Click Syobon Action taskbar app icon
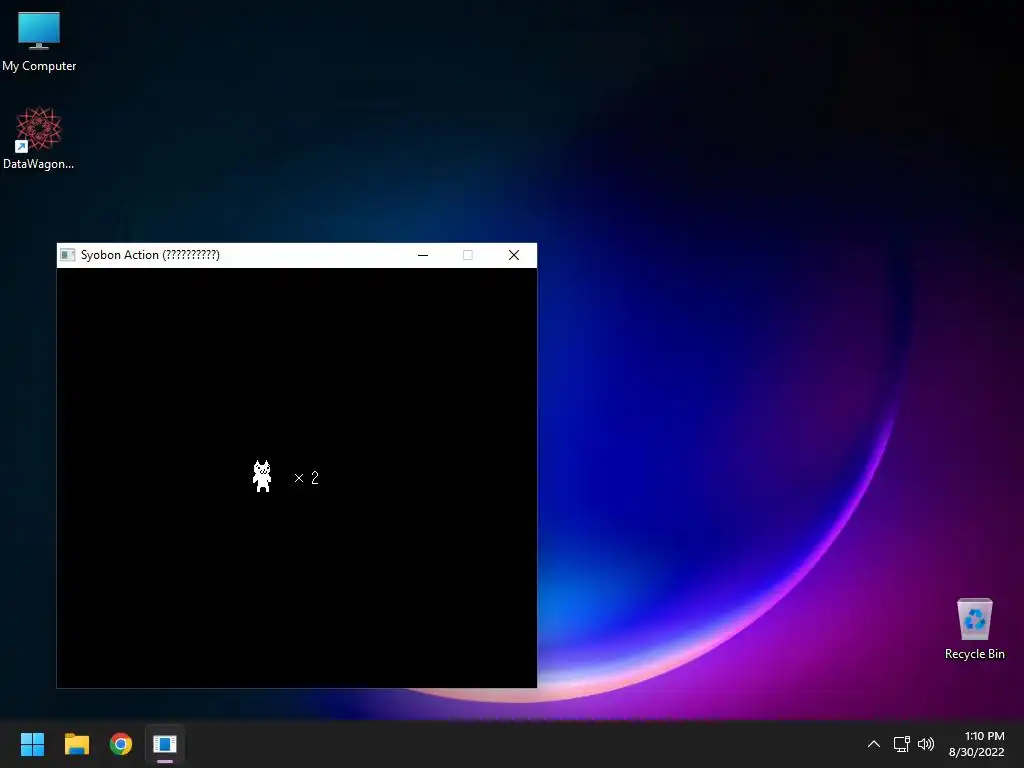The image size is (1024, 768). click(x=165, y=744)
